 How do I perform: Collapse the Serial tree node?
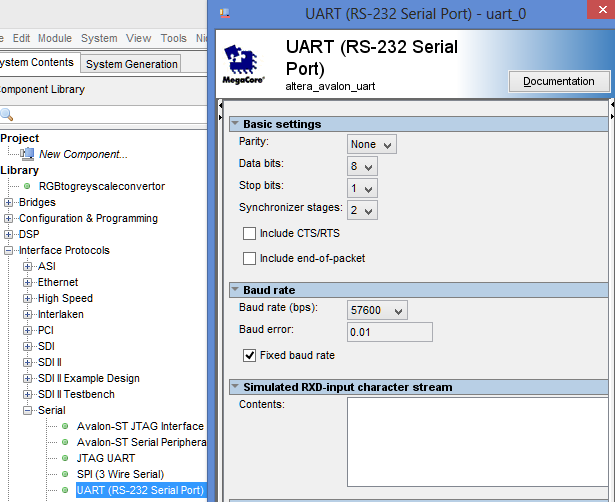[x=27, y=411]
